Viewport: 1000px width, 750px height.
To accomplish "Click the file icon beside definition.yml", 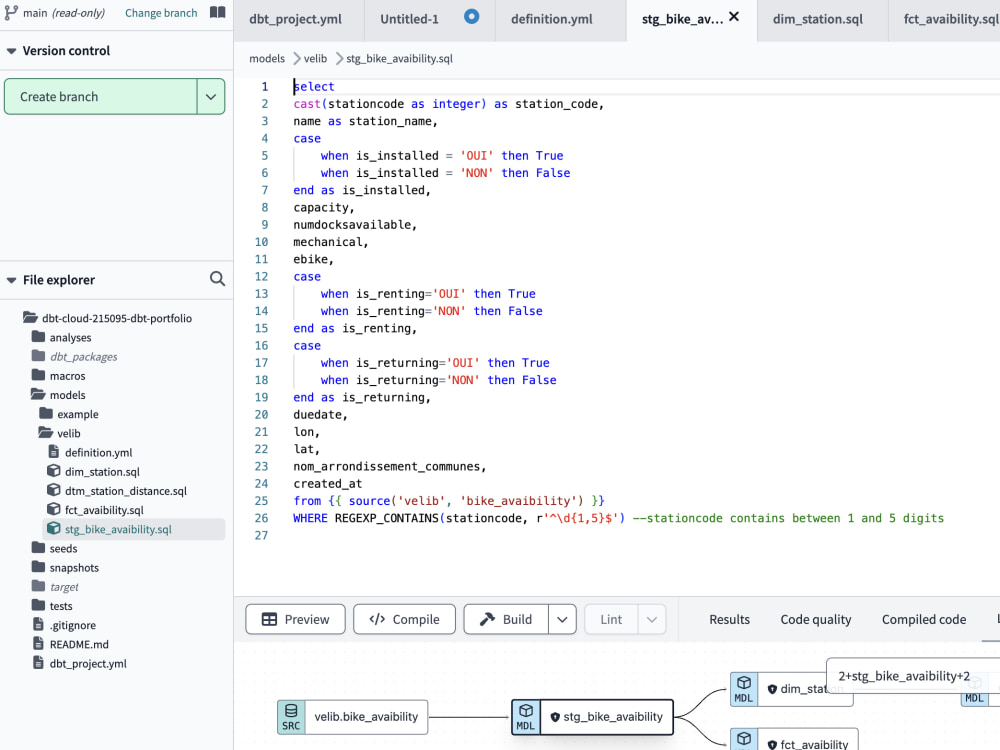I will coord(54,452).
